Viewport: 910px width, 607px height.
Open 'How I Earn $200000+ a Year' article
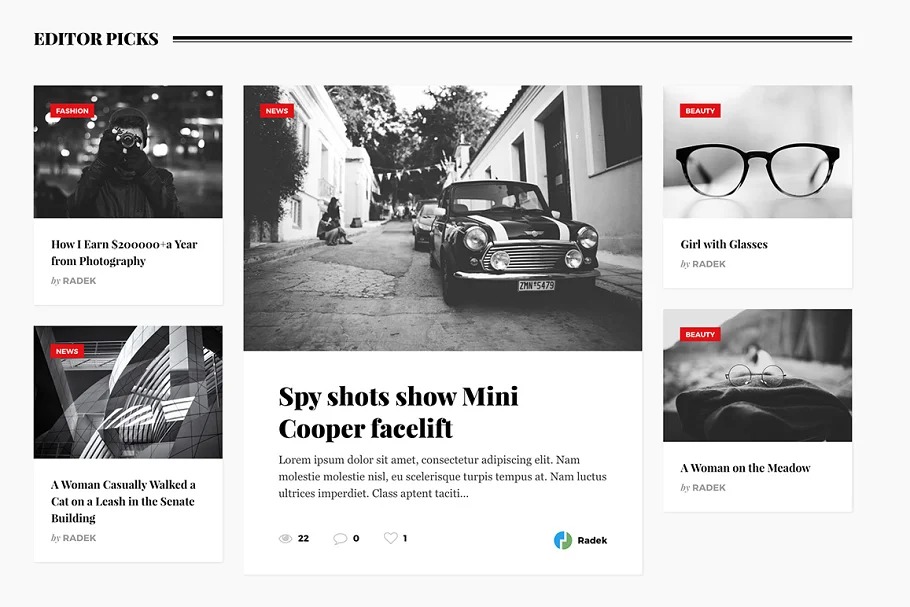pyautogui.click(x=124, y=252)
